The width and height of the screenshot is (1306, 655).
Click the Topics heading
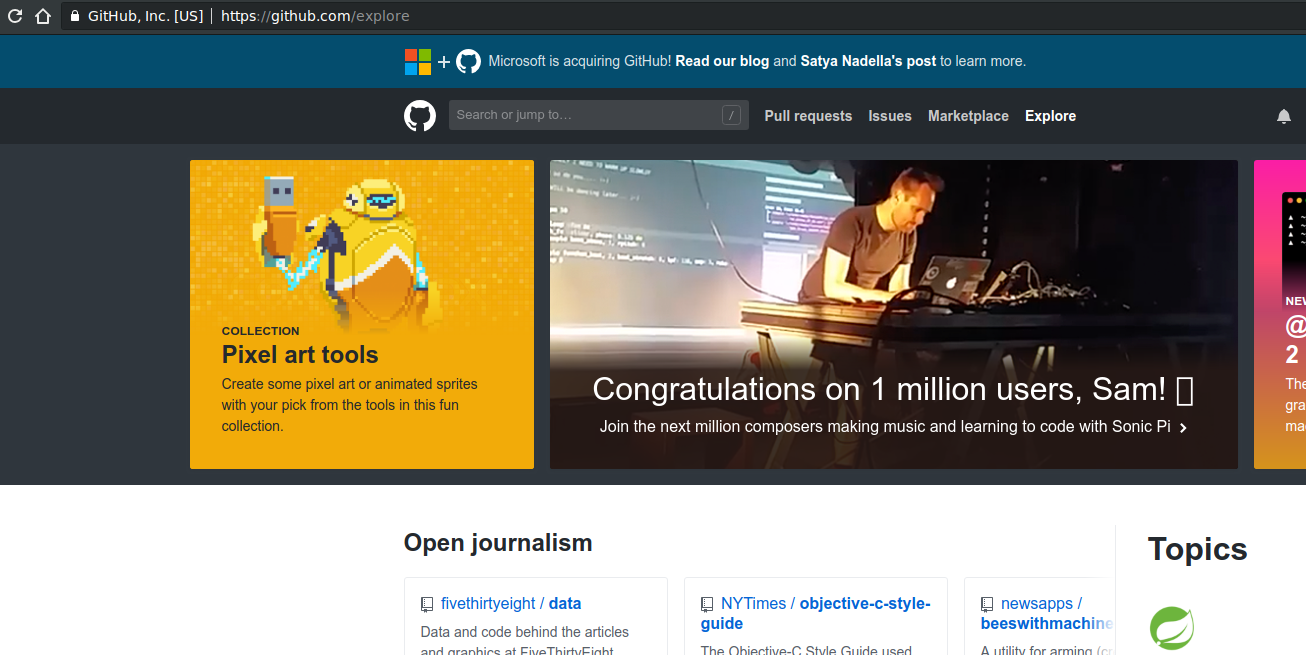click(1198, 549)
